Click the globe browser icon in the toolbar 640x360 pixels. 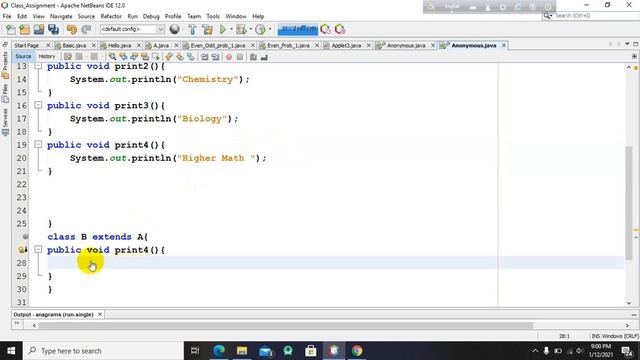[x=175, y=29]
